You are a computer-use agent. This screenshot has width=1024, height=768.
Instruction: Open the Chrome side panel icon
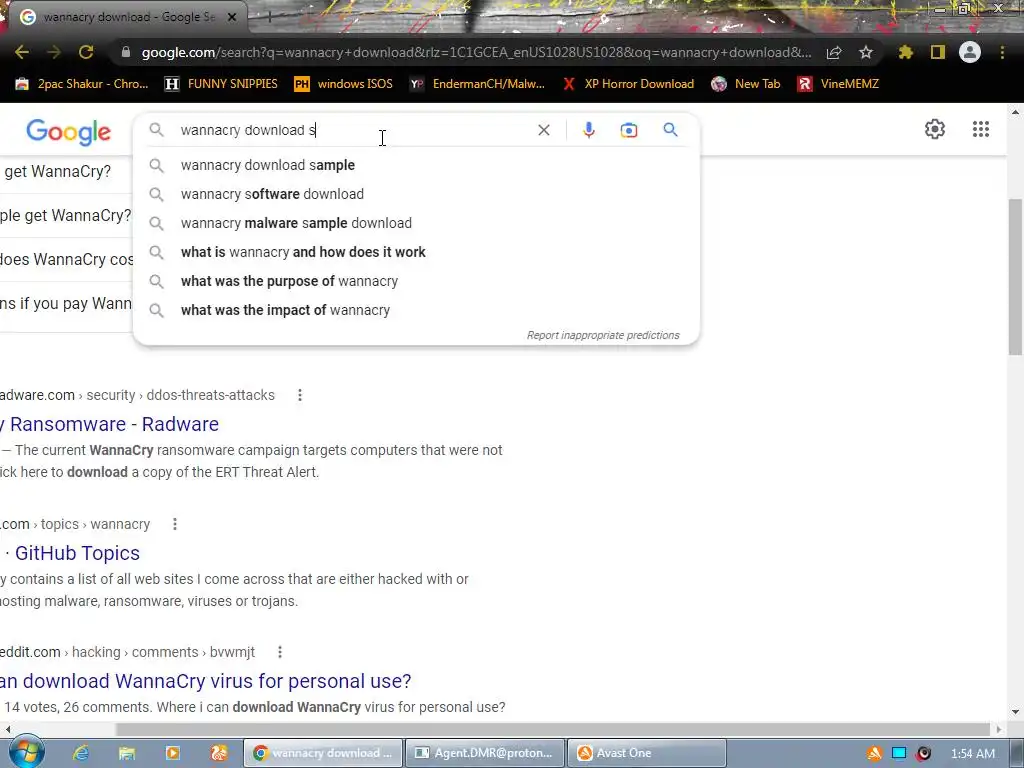(x=938, y=52)
